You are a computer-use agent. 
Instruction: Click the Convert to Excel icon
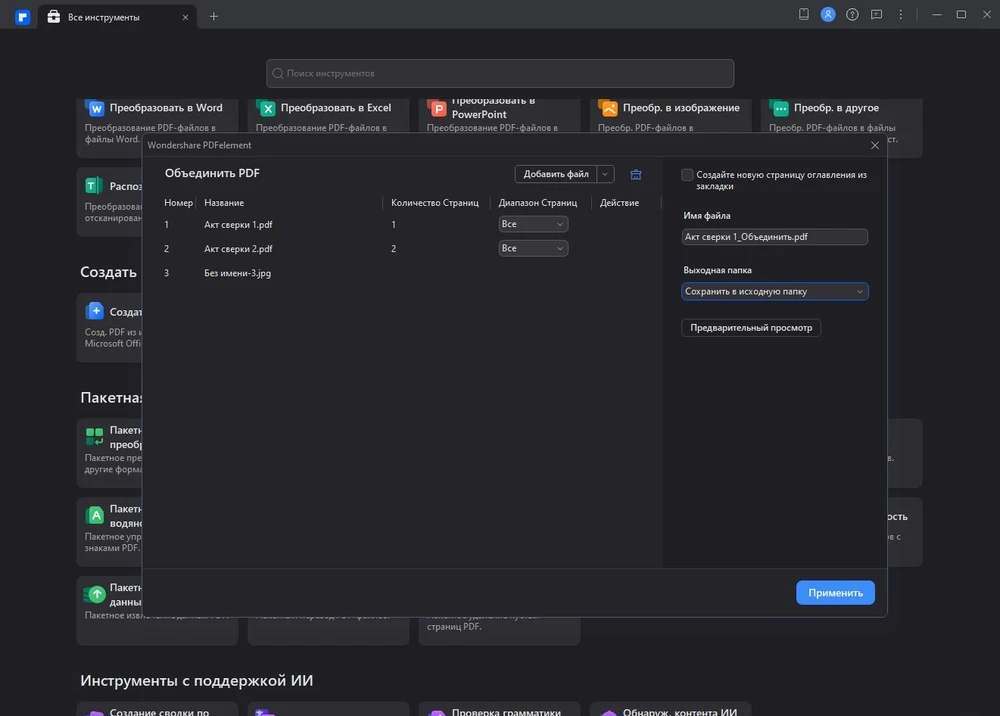pyautogui.click(x=267, y=108)
